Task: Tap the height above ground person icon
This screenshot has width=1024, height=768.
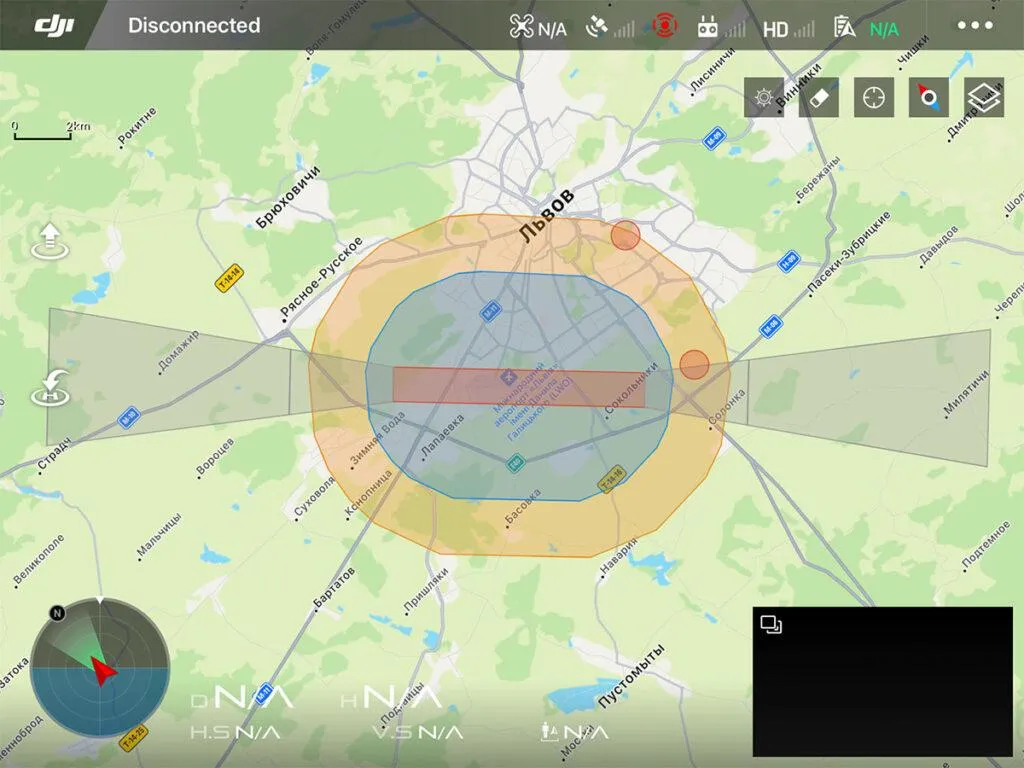Action: click(x=550, y=731)
